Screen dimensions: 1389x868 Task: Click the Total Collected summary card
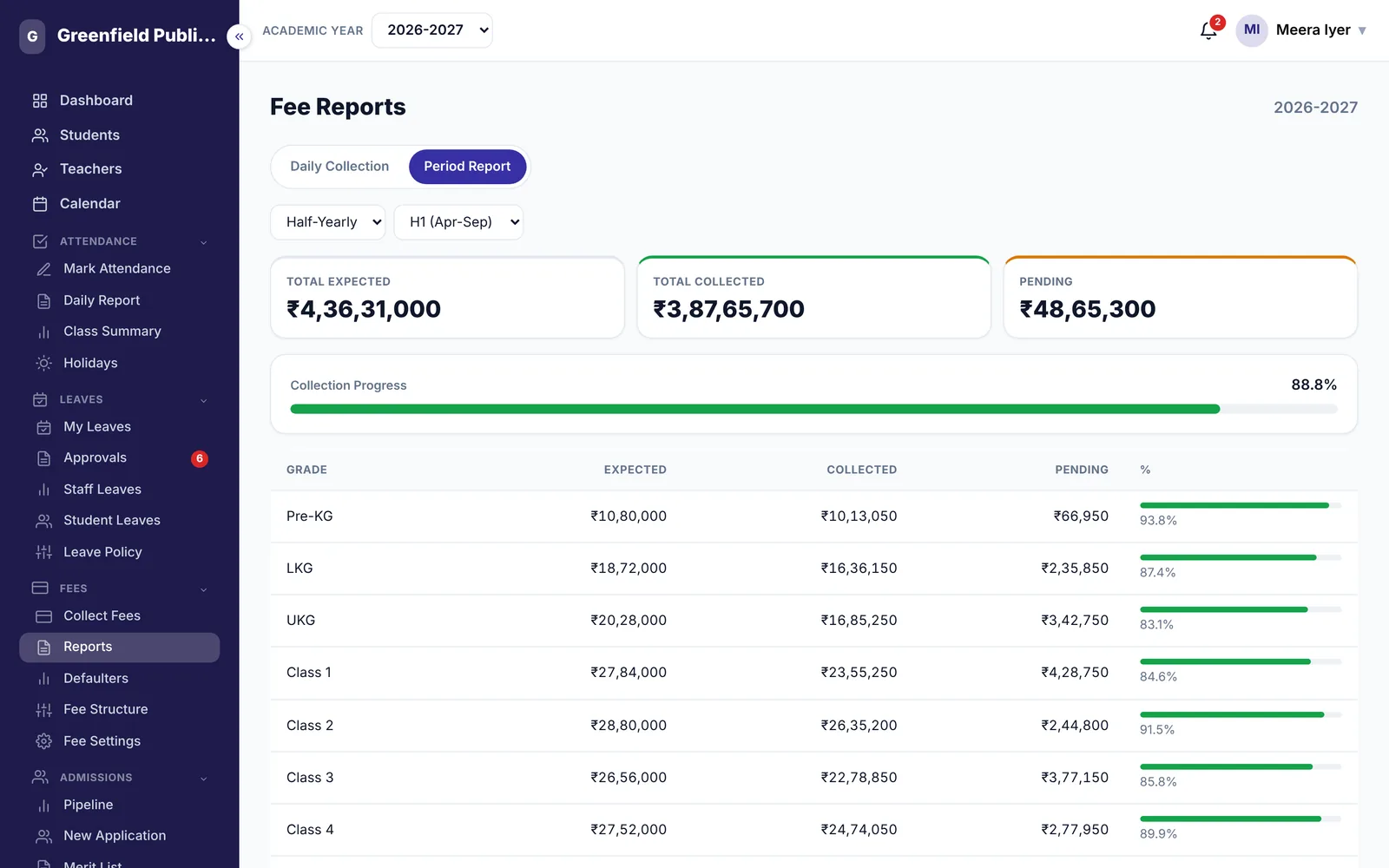(813, 297)
